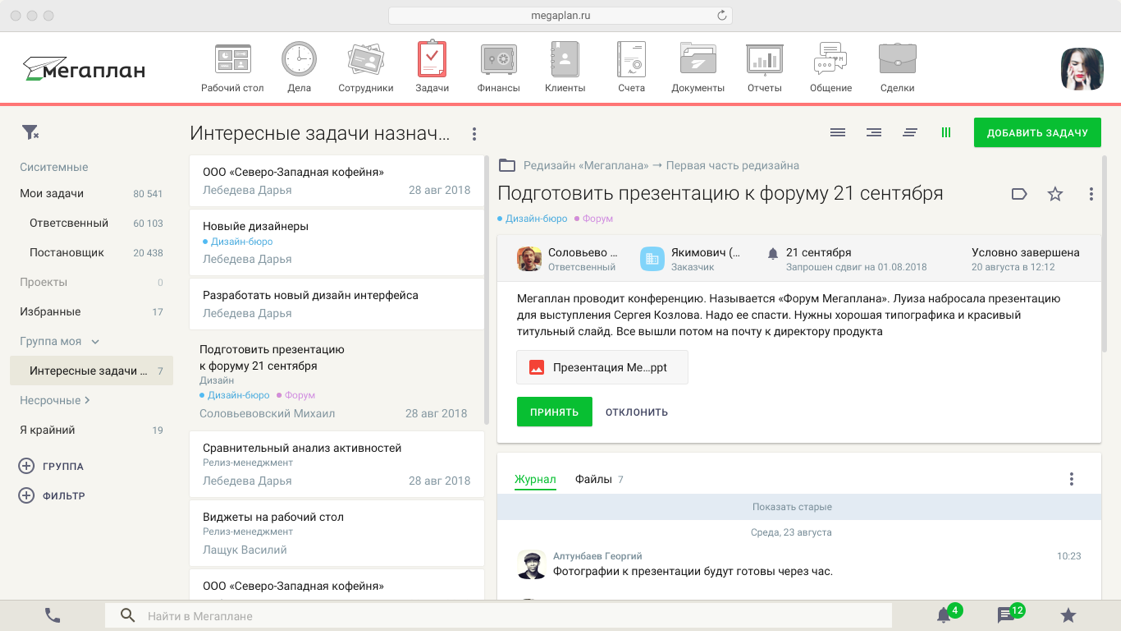Open task Сравнительный анализ активностей
The image size is (1121, 631).
coord(337,464)
